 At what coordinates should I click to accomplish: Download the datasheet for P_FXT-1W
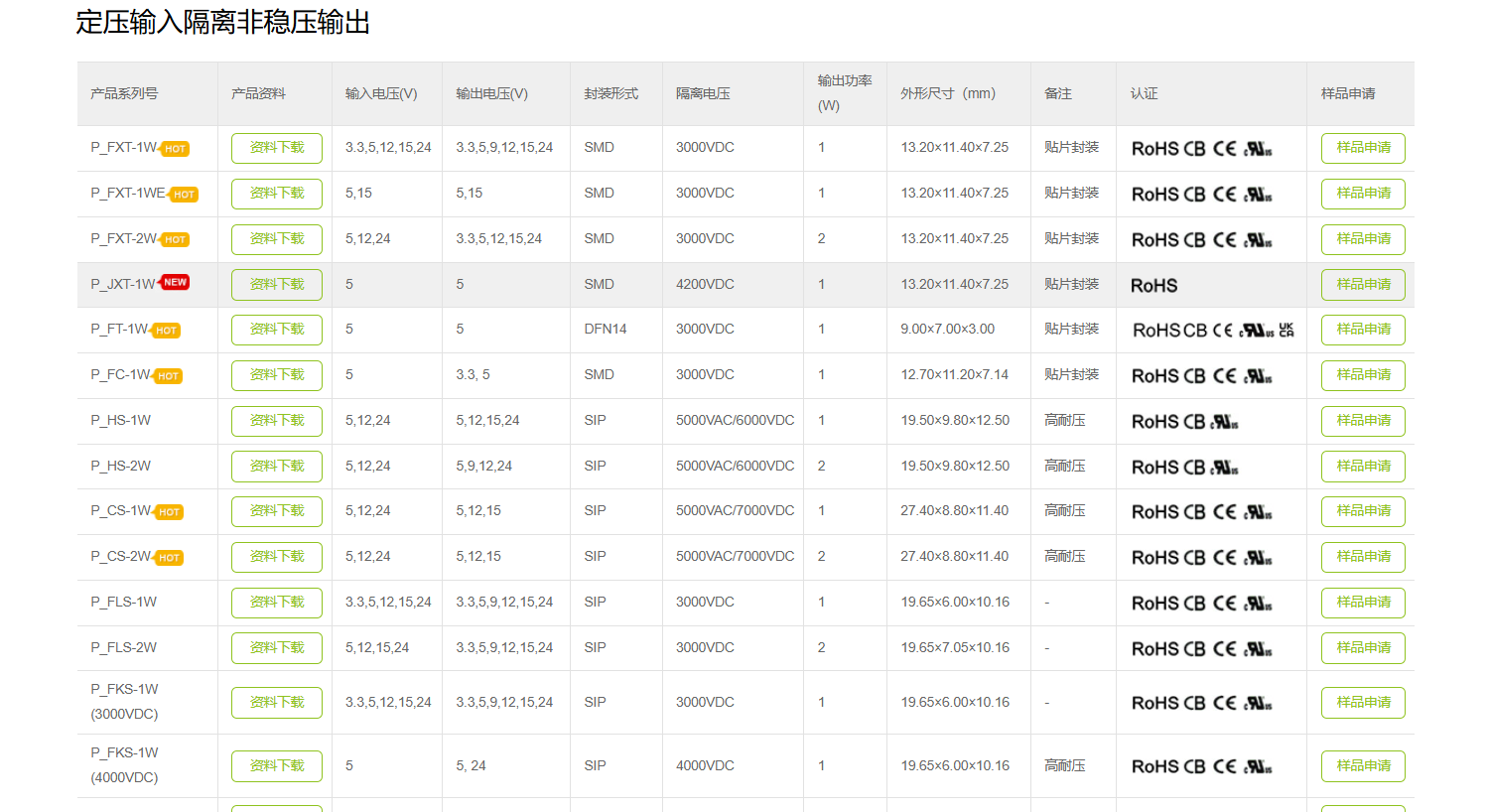277,148
